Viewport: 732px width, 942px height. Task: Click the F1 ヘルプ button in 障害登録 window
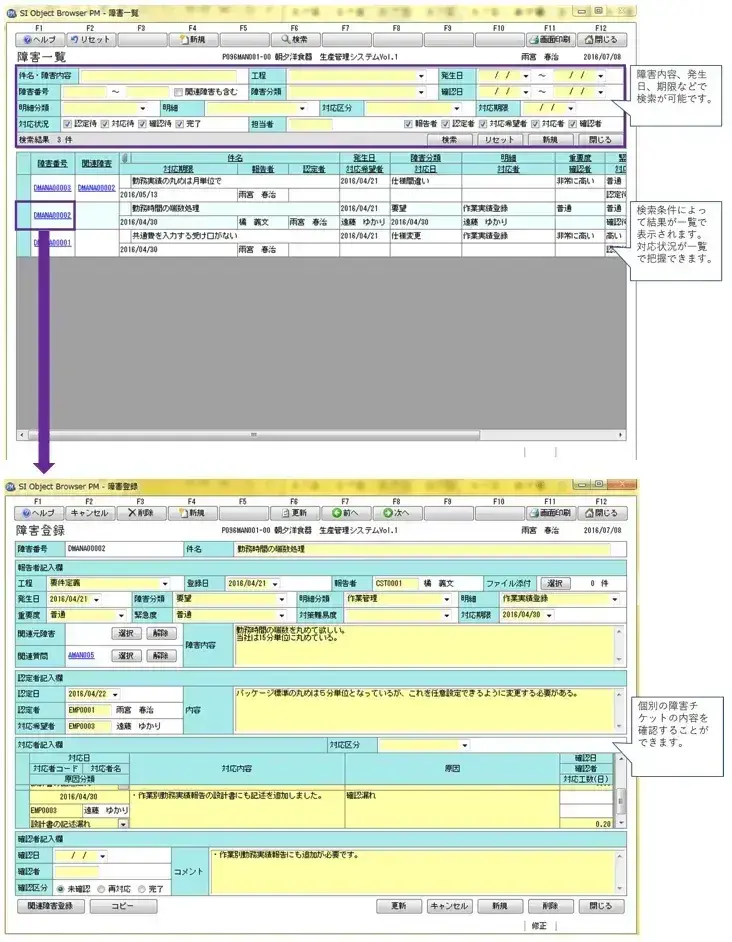38,513
